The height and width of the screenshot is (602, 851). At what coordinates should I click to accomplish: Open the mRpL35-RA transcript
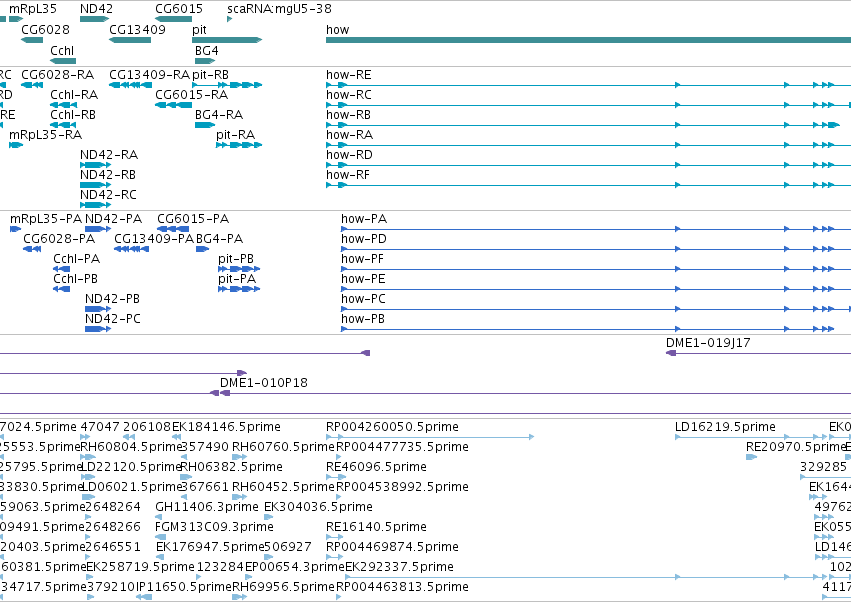46,135
